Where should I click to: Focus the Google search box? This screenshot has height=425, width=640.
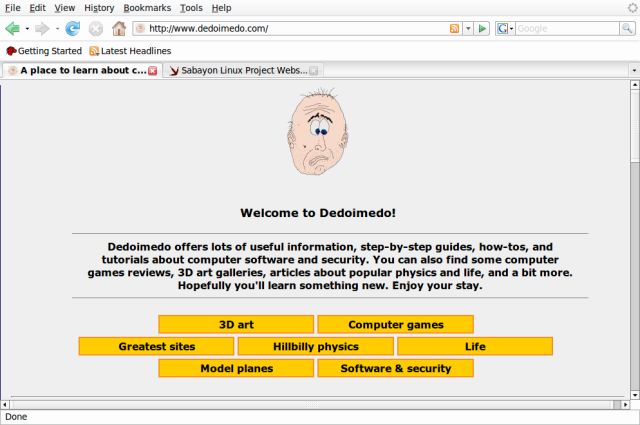click(x=567, y=29)
